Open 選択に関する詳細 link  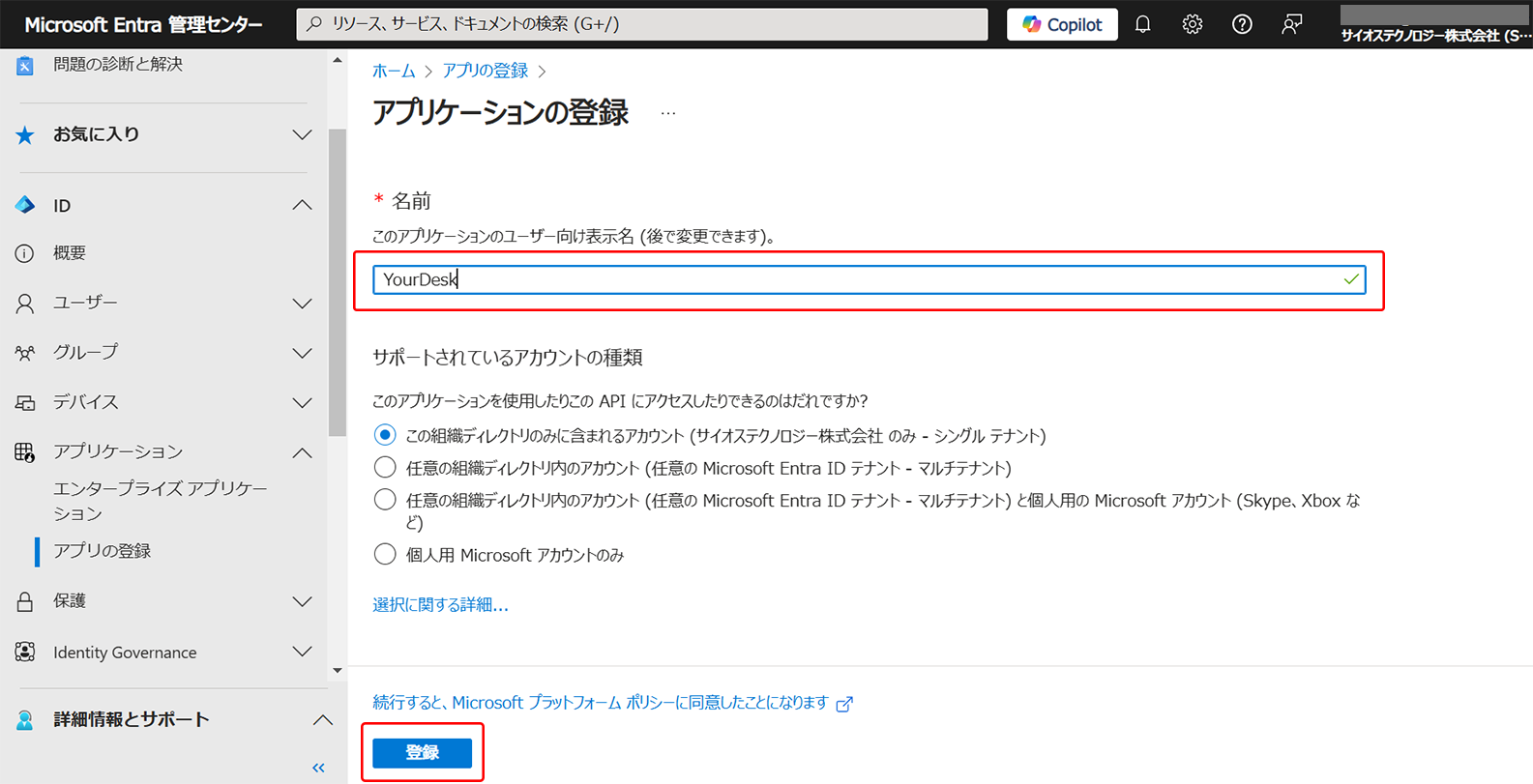pyautogui.click(x=440, y=604)
